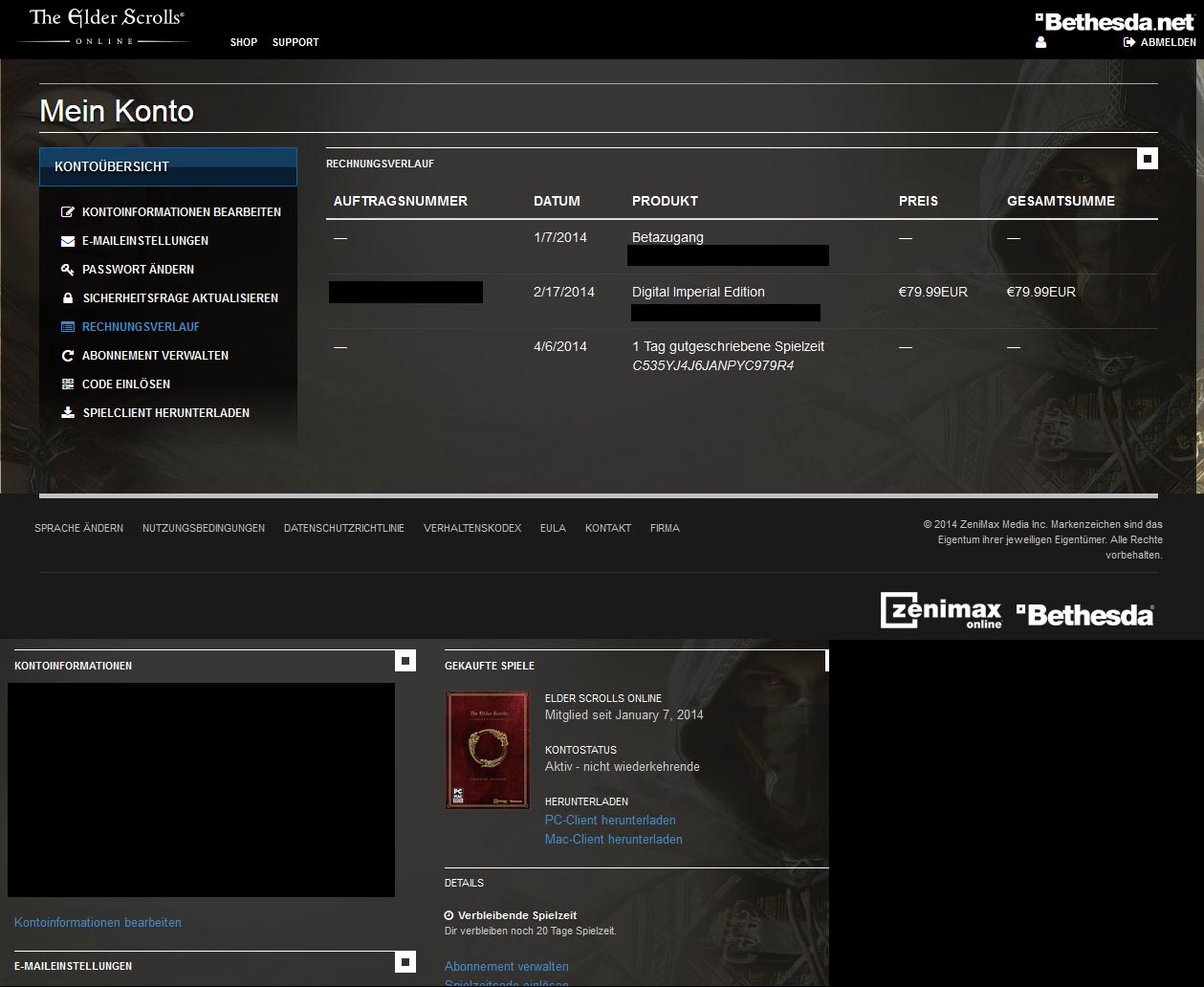Click the Abmelden logout arrow icon
This screenshot has width=1204, height=987.
click(1129, 42)
